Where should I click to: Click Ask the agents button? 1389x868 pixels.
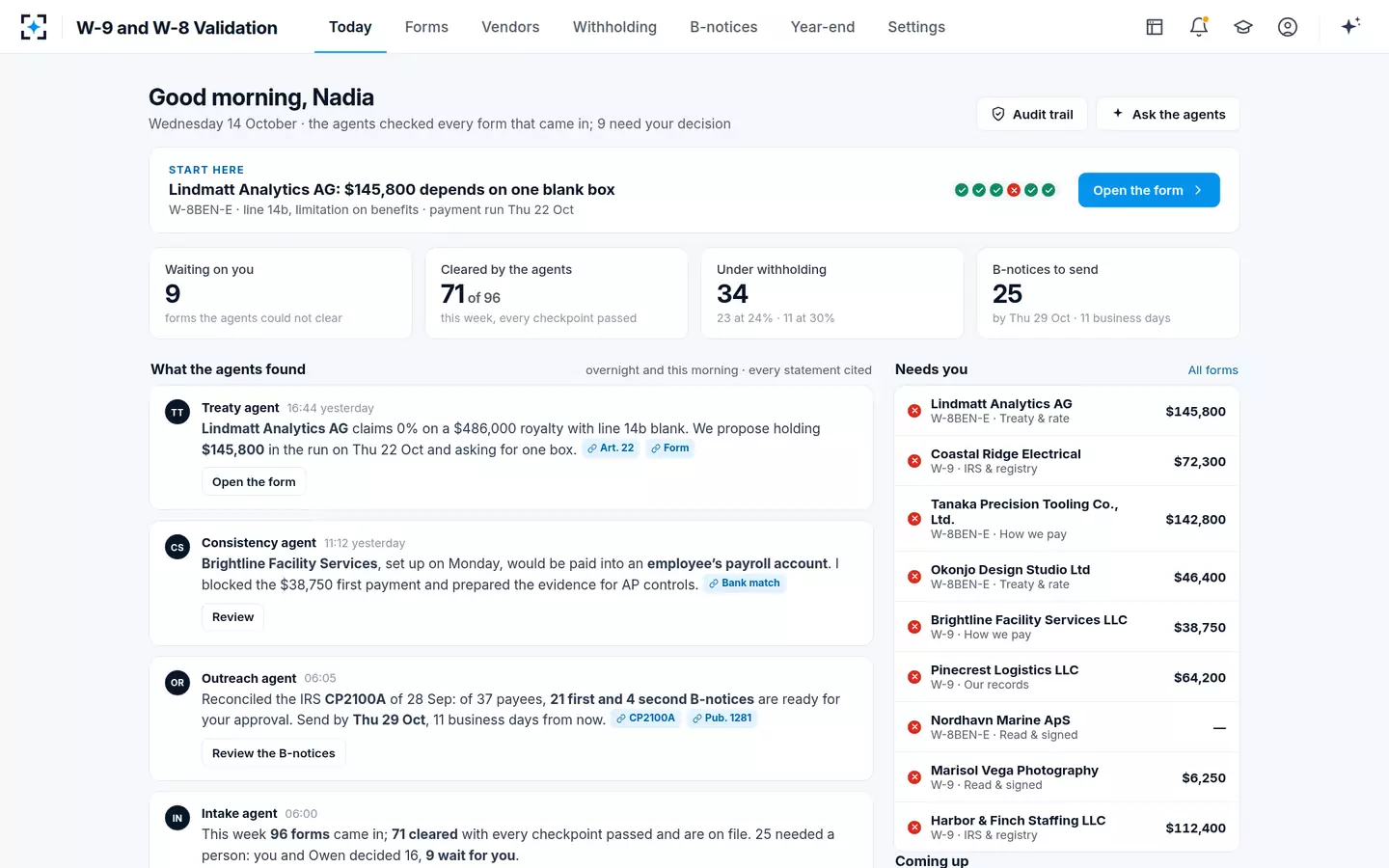tap(1168, 114)
